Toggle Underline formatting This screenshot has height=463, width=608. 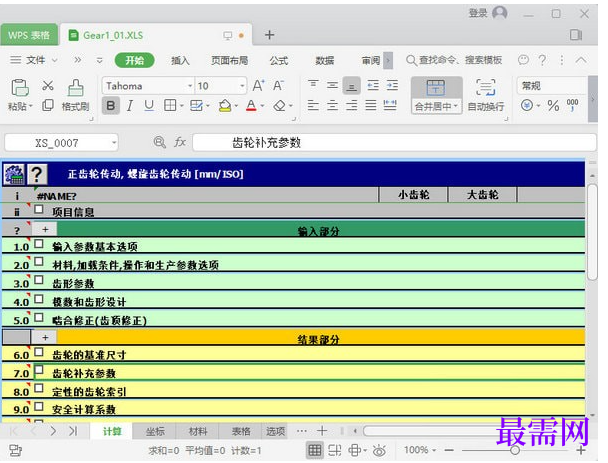pyautogui.click(x=149, y=105)
